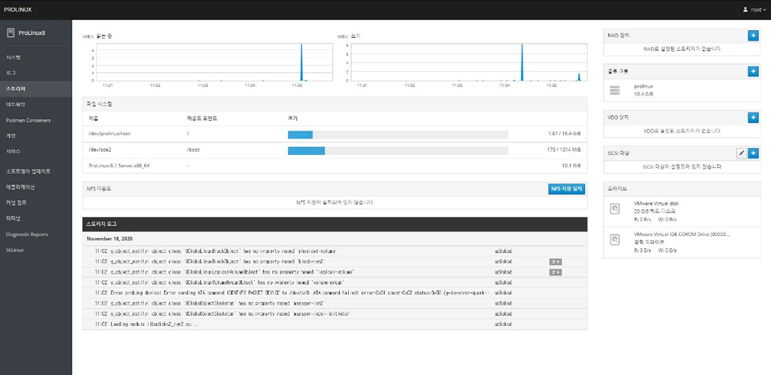Open the SELinux sidebar item
The width and height of the screenshot is (771, 375).
[36, 250]
